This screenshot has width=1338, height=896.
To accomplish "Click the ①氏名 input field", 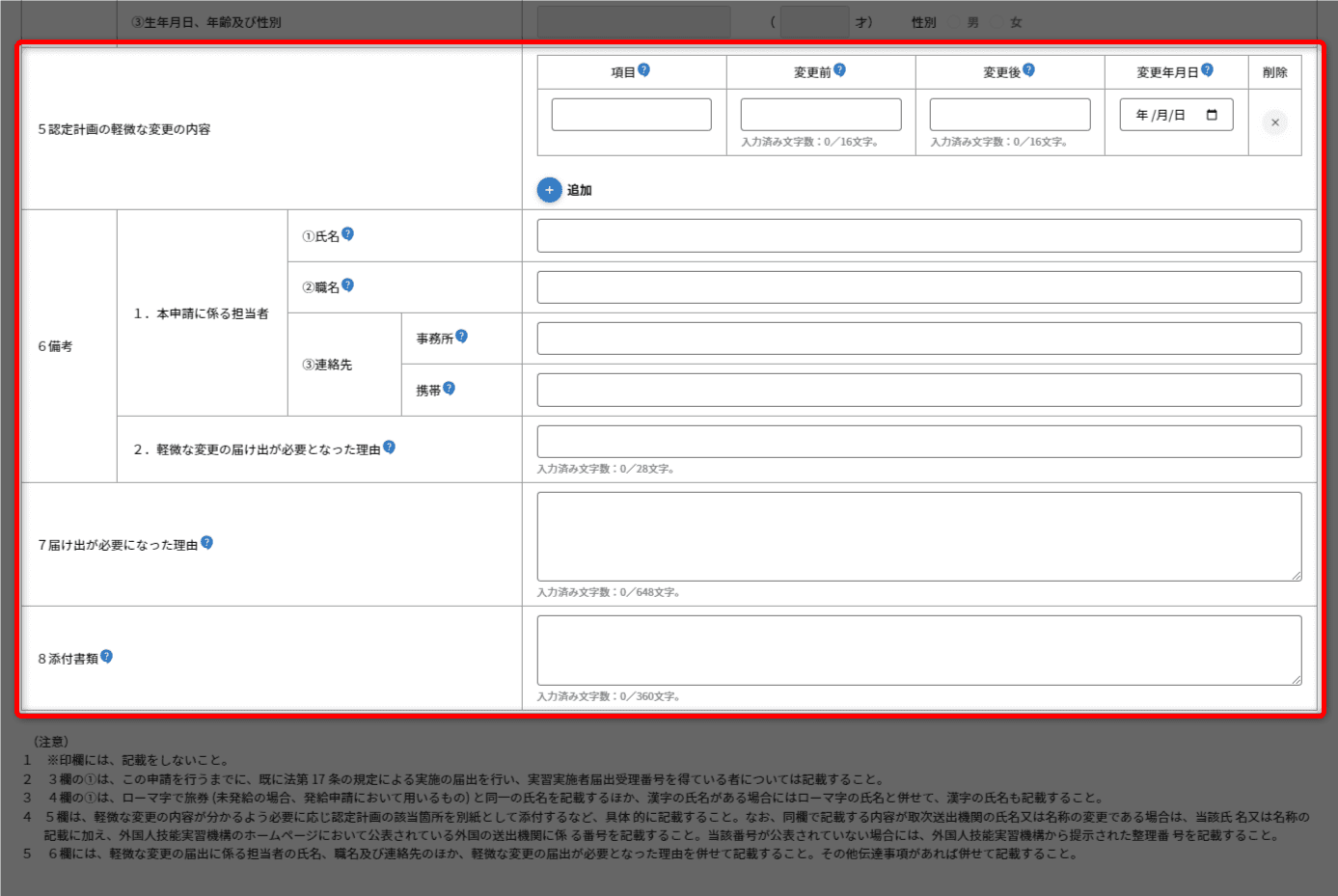I will pyautogui.click(x=918, y=236).
